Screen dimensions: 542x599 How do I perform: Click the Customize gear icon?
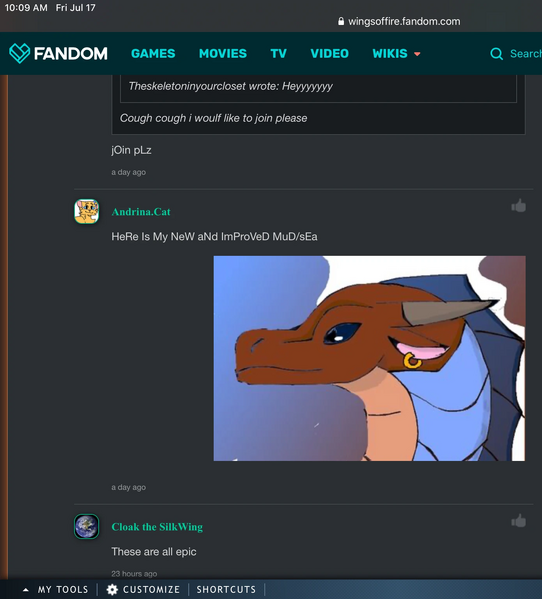[112, 589]
